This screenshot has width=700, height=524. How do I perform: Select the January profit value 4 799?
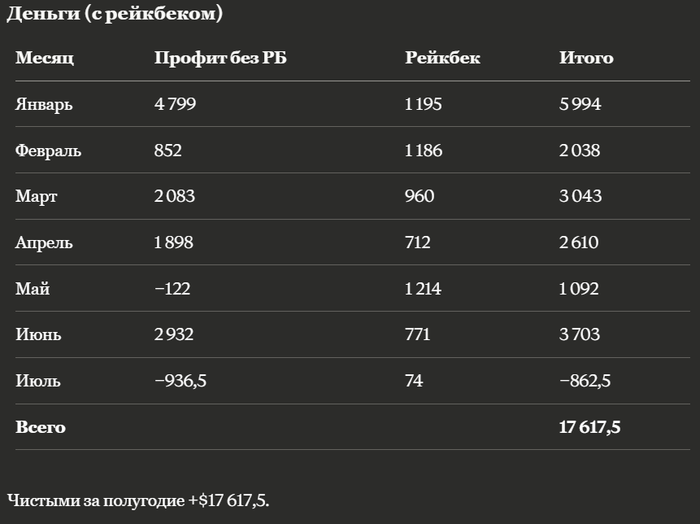[175, 104]
